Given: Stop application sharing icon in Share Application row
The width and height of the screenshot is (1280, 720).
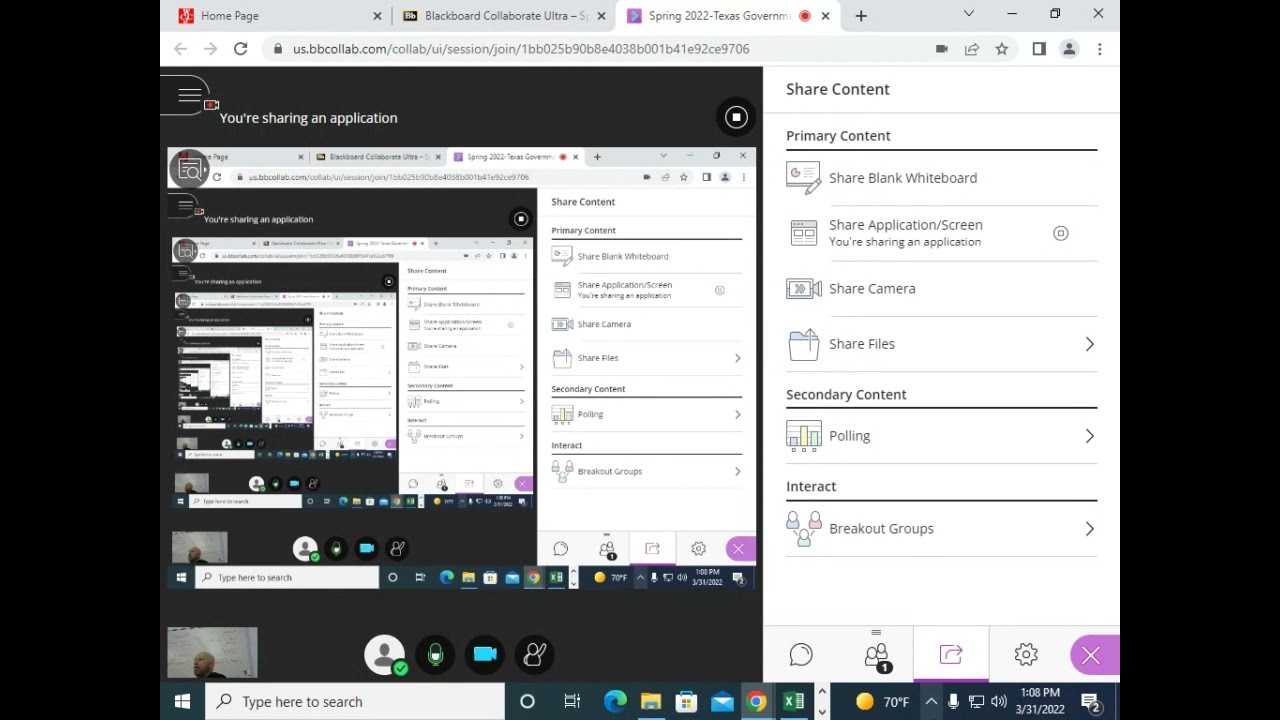Looking at the screenshot, I should (1061, 234).
